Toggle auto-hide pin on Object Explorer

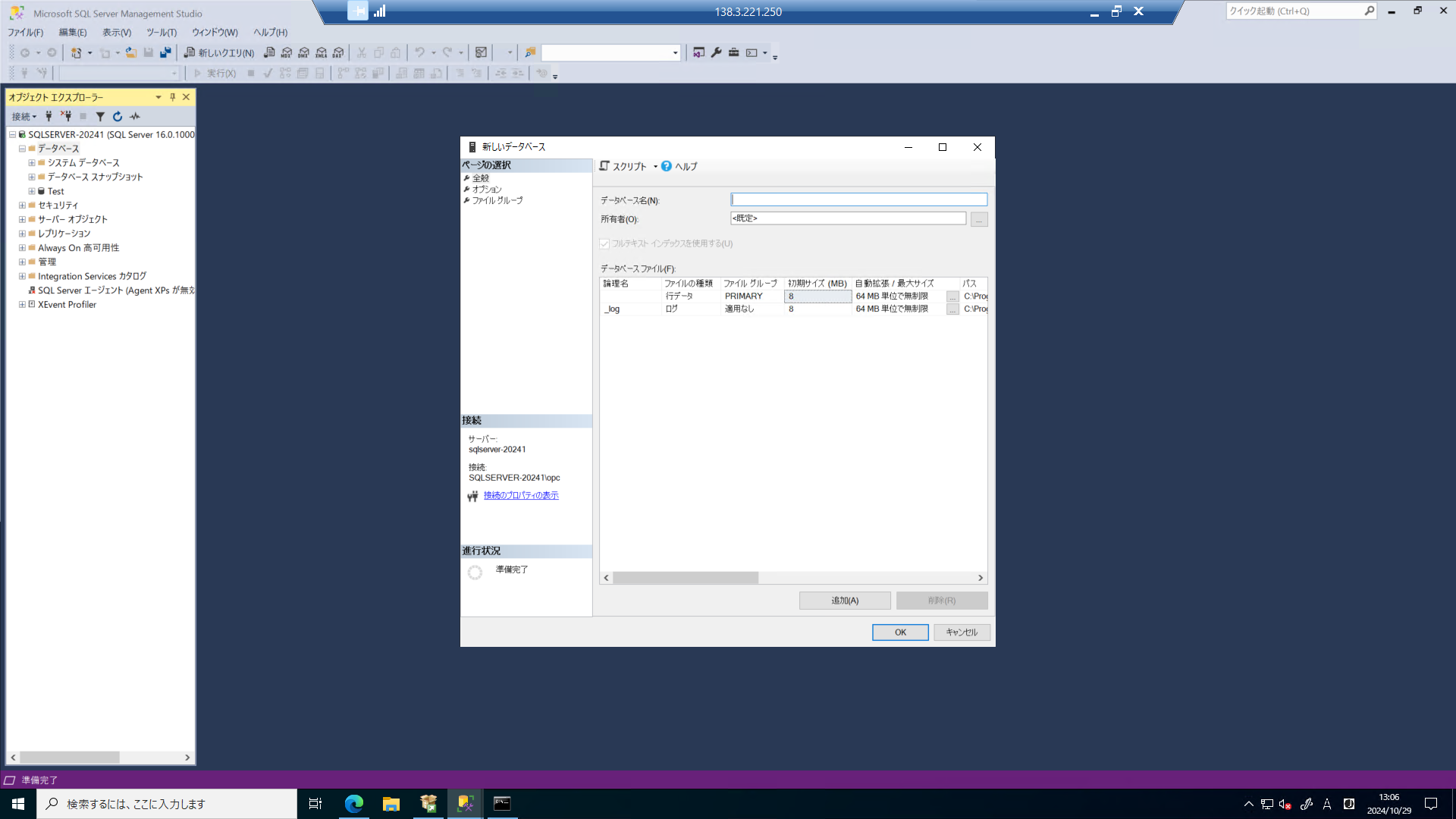click(x=173, y=97)
